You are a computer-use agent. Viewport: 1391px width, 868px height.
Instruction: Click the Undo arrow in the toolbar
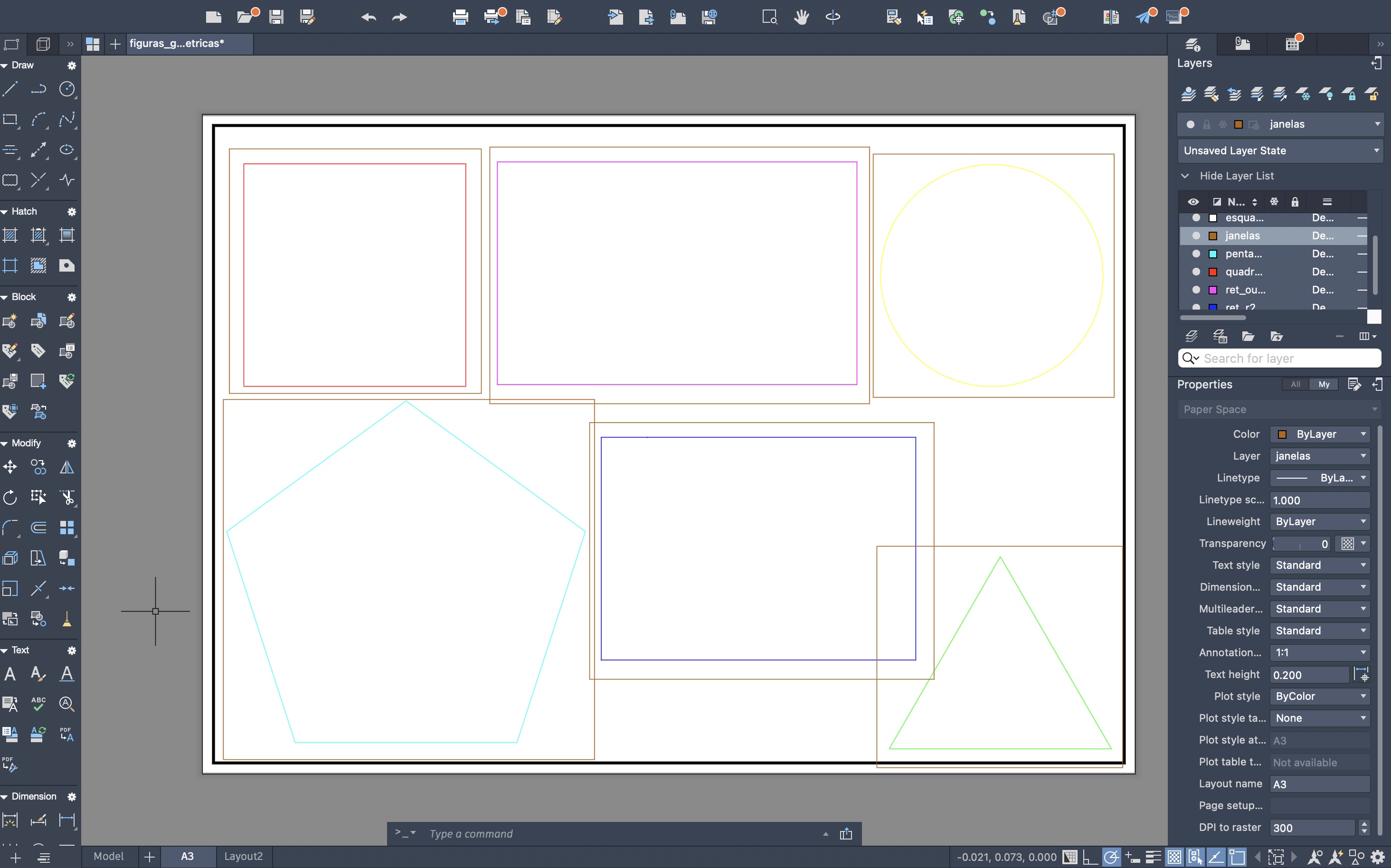(x=369, y=17)
